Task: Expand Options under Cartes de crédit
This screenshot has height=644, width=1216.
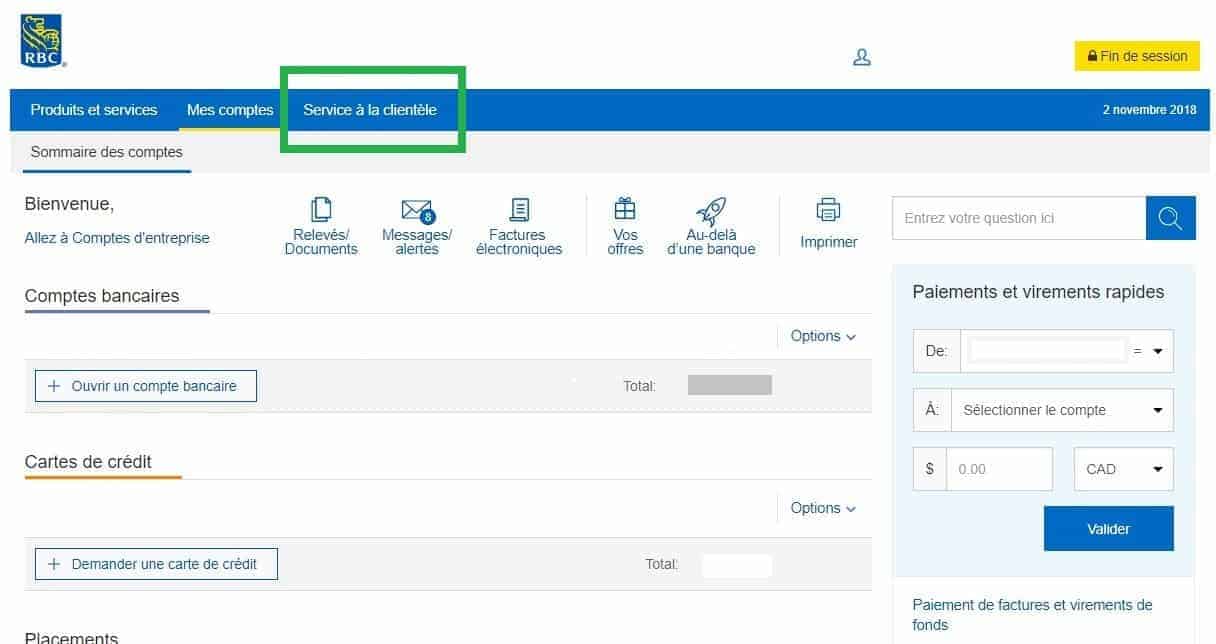Action: point(823,508)
